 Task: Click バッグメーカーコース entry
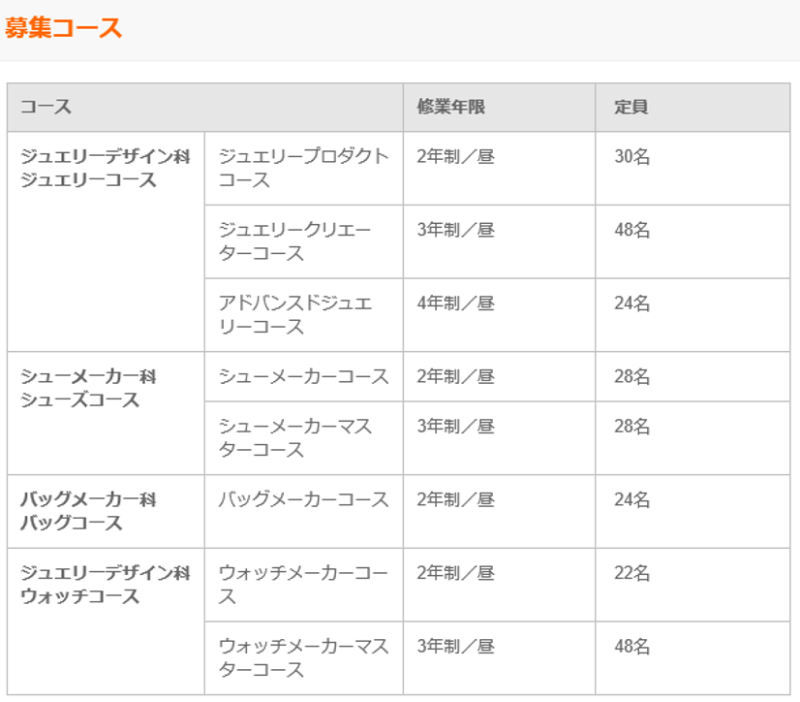tap(304, 512)
